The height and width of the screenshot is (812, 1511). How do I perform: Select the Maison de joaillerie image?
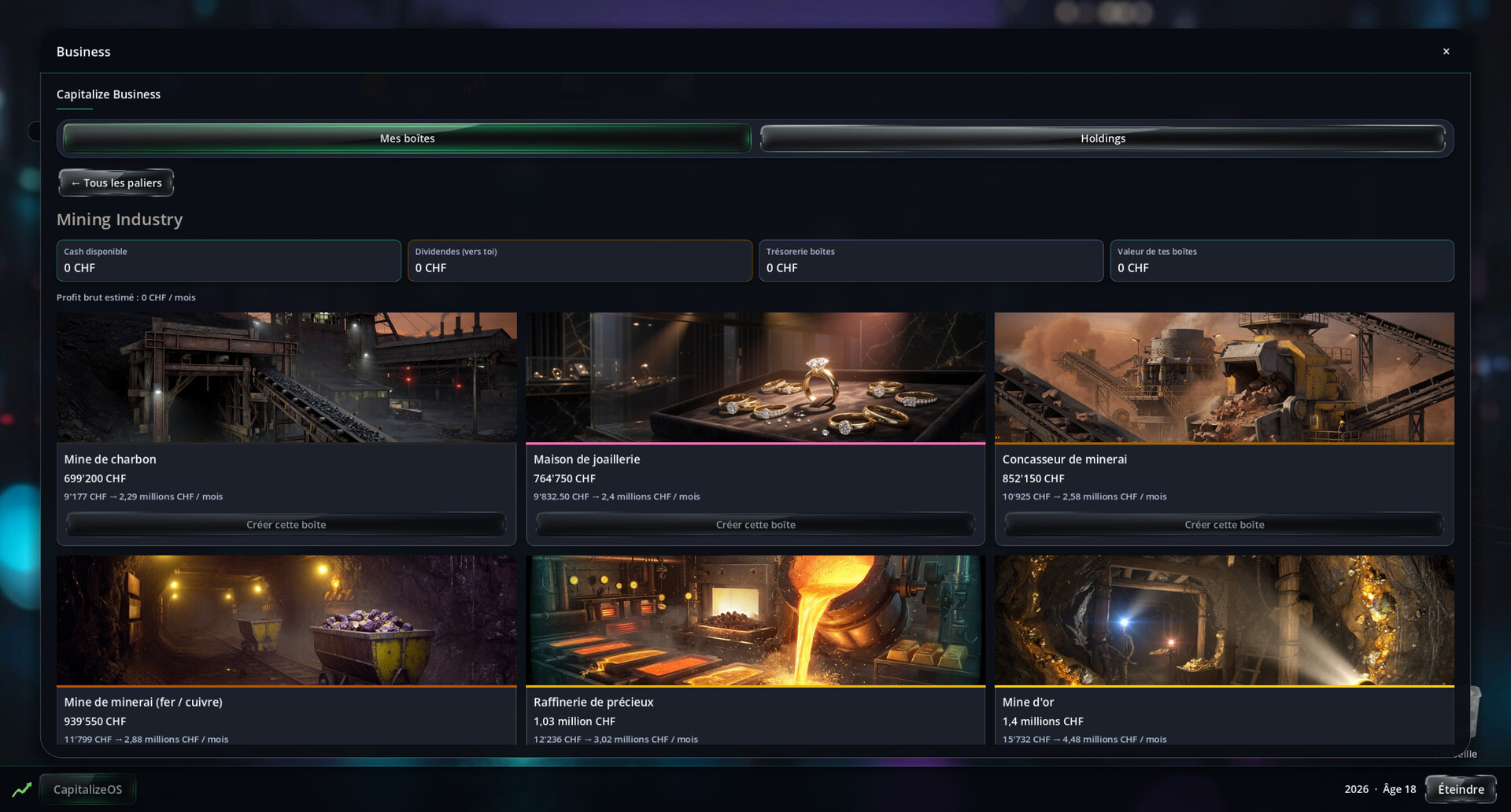point(755,377)
